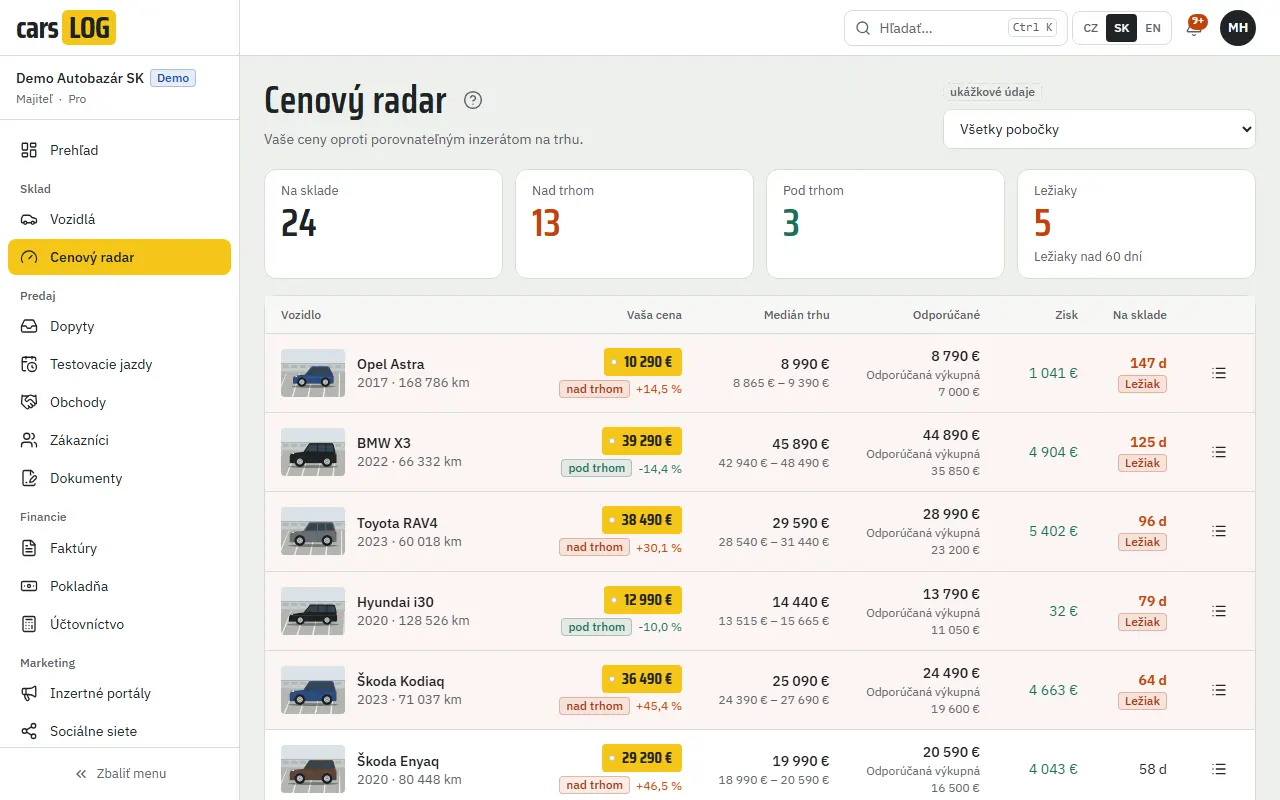Open Zákazníci in sidebar
Image resolution: width=1280 pixels, height=800 pixels.
119,440
